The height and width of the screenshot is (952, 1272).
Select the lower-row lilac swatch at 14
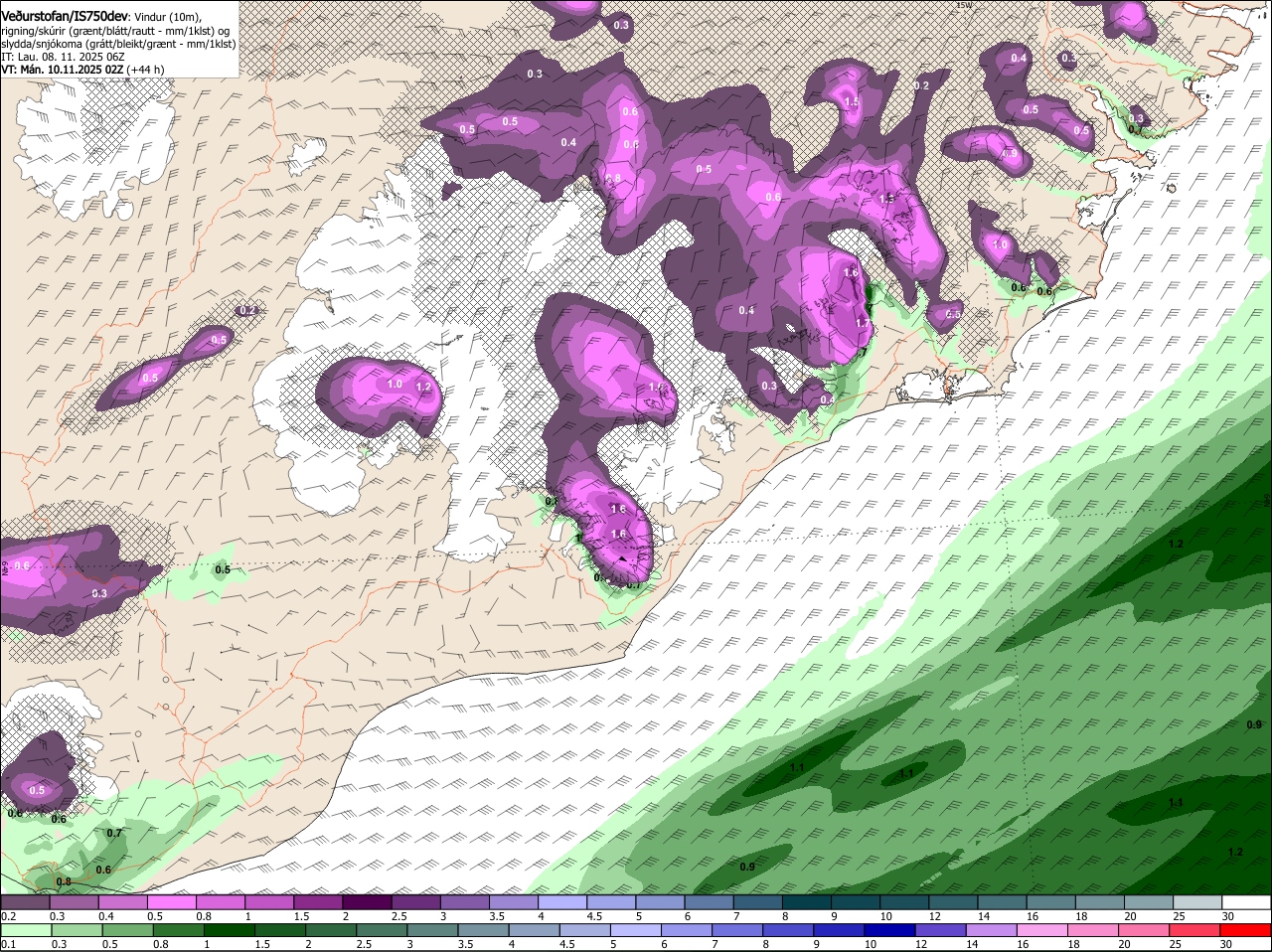pos(992,931)
